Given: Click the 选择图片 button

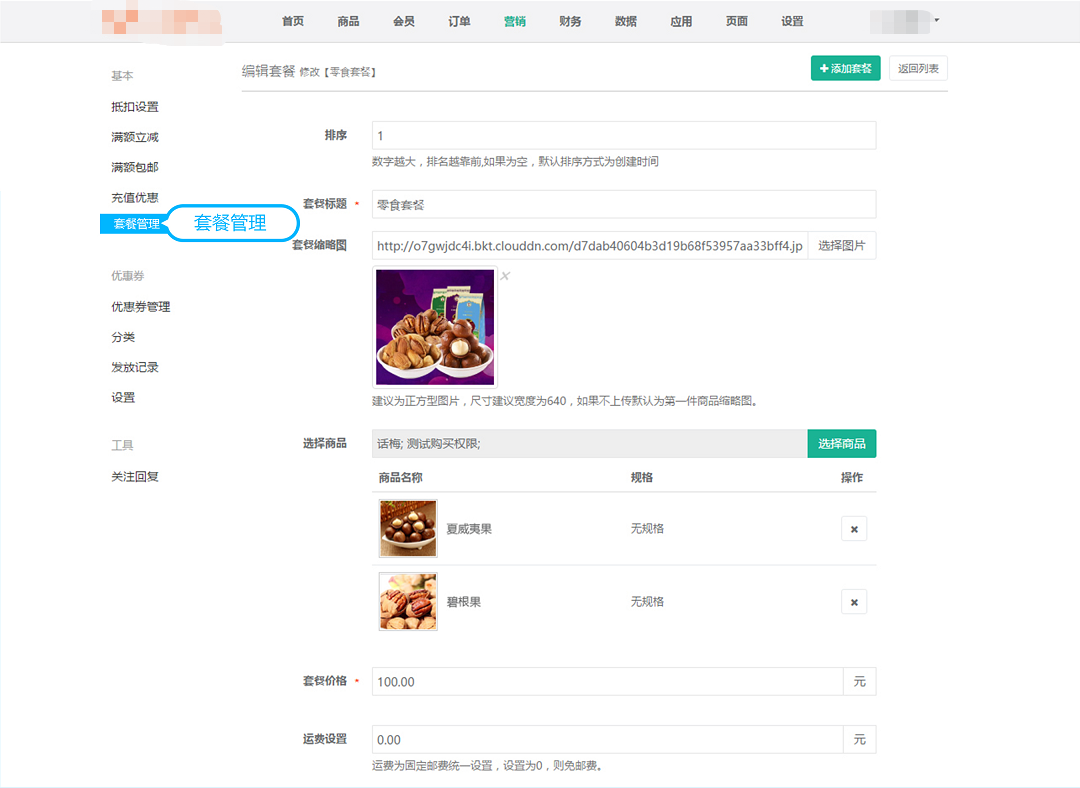Looking at the screenshot, I should [842, 246].
